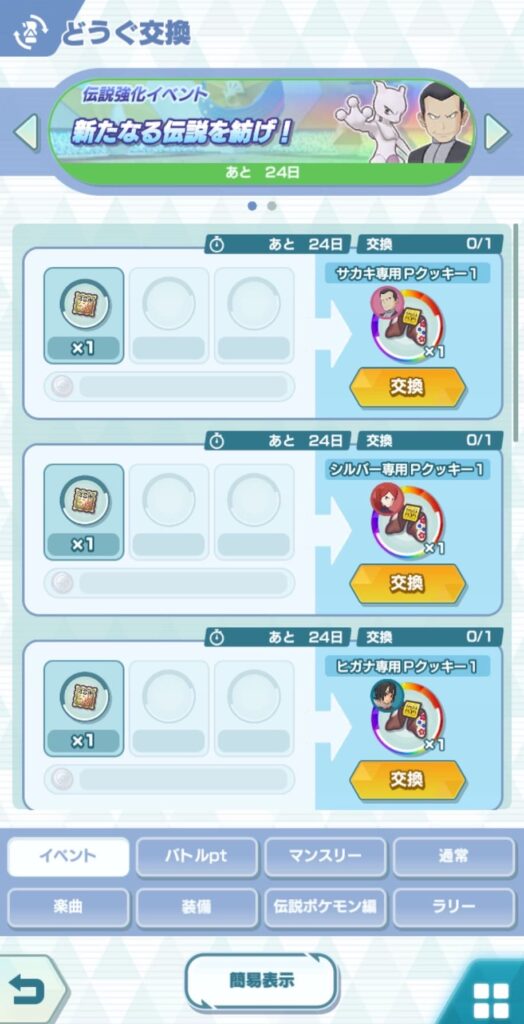The image size is (524, 1024).
Task: Switch to the マンスリー tab
Action: click(x=325, y=857)
